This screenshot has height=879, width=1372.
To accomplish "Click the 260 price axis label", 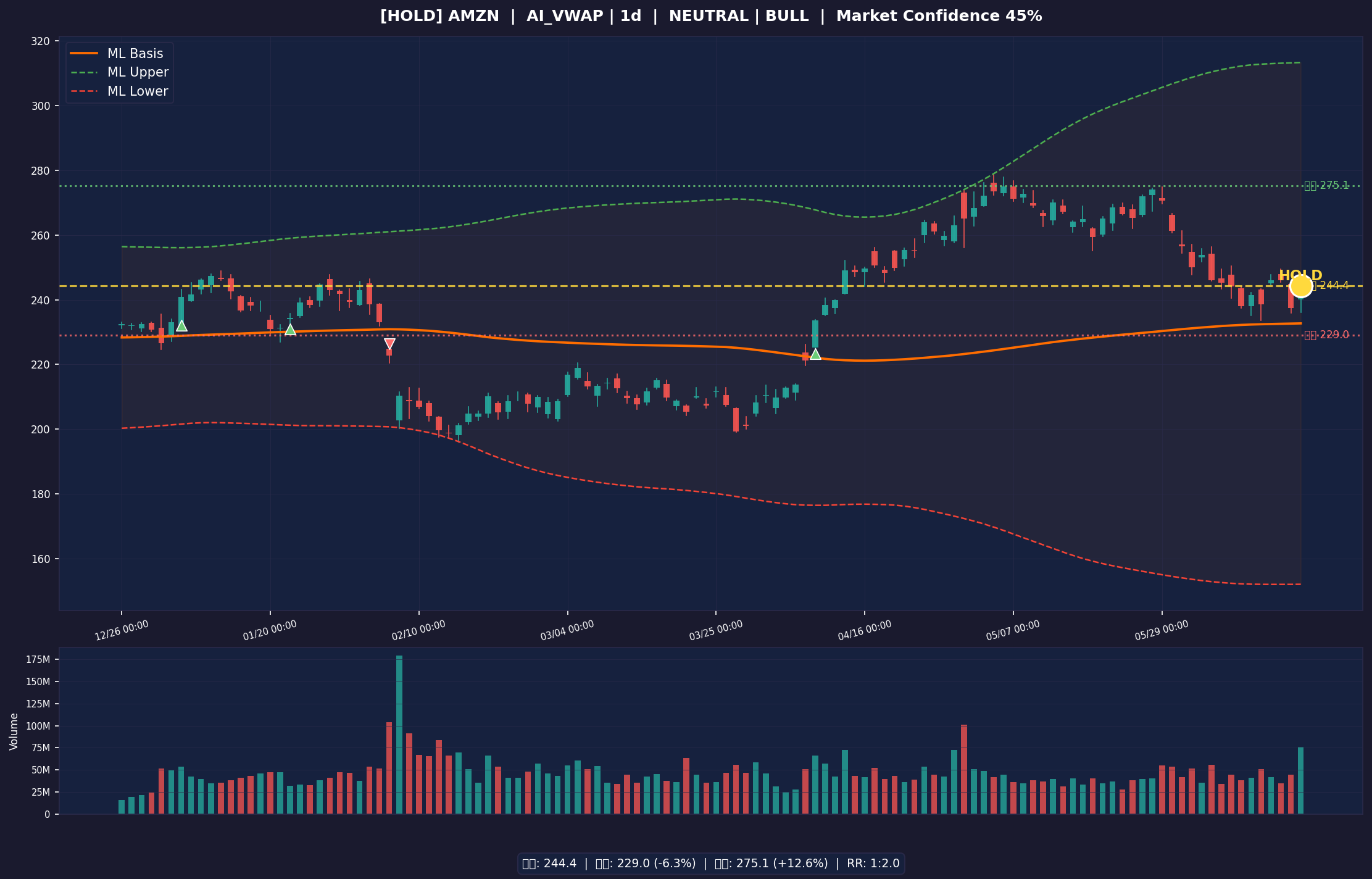I will pos(40,236).
